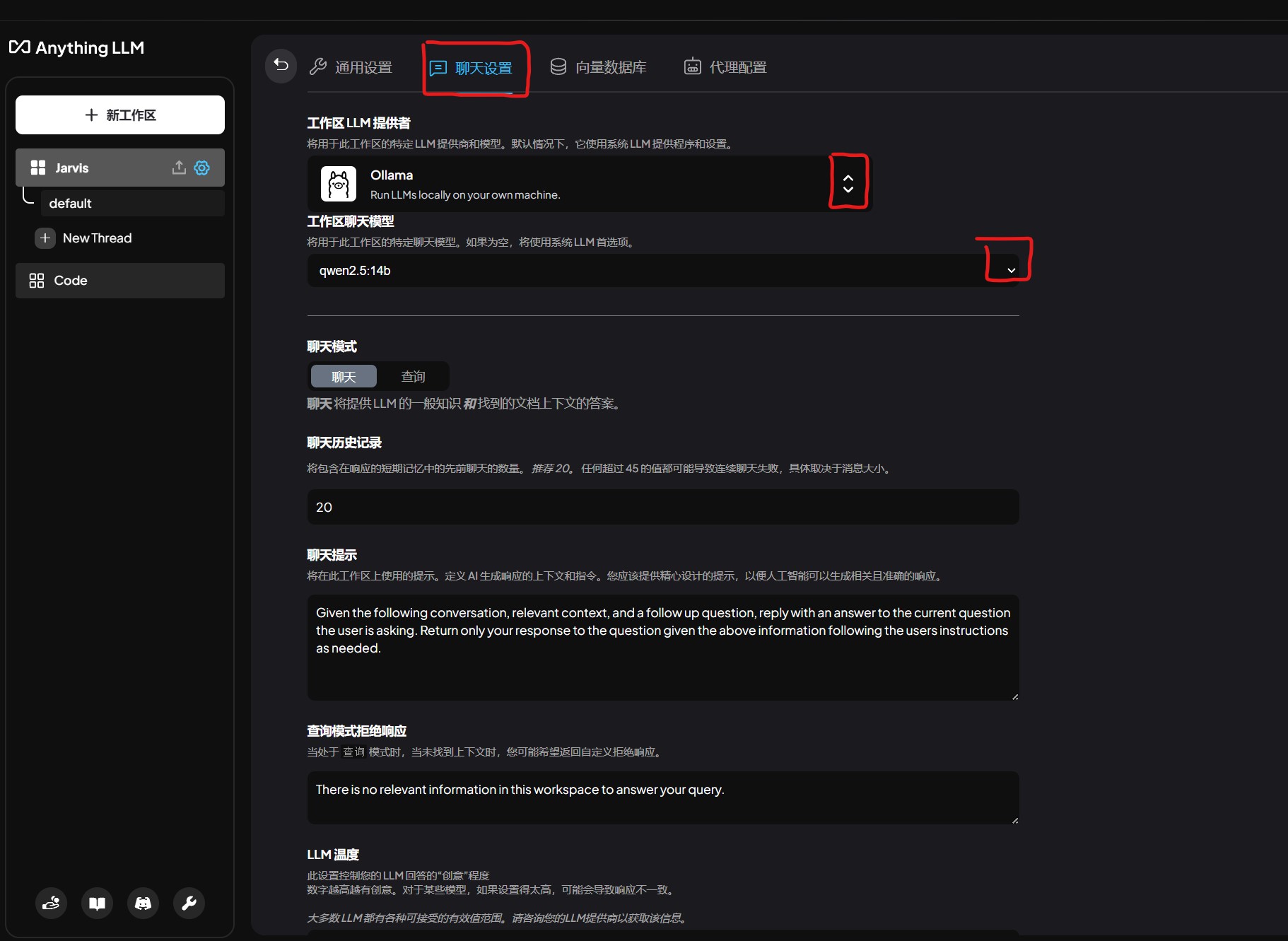Switch to the 向量数据库 tab

coord(598,67)
